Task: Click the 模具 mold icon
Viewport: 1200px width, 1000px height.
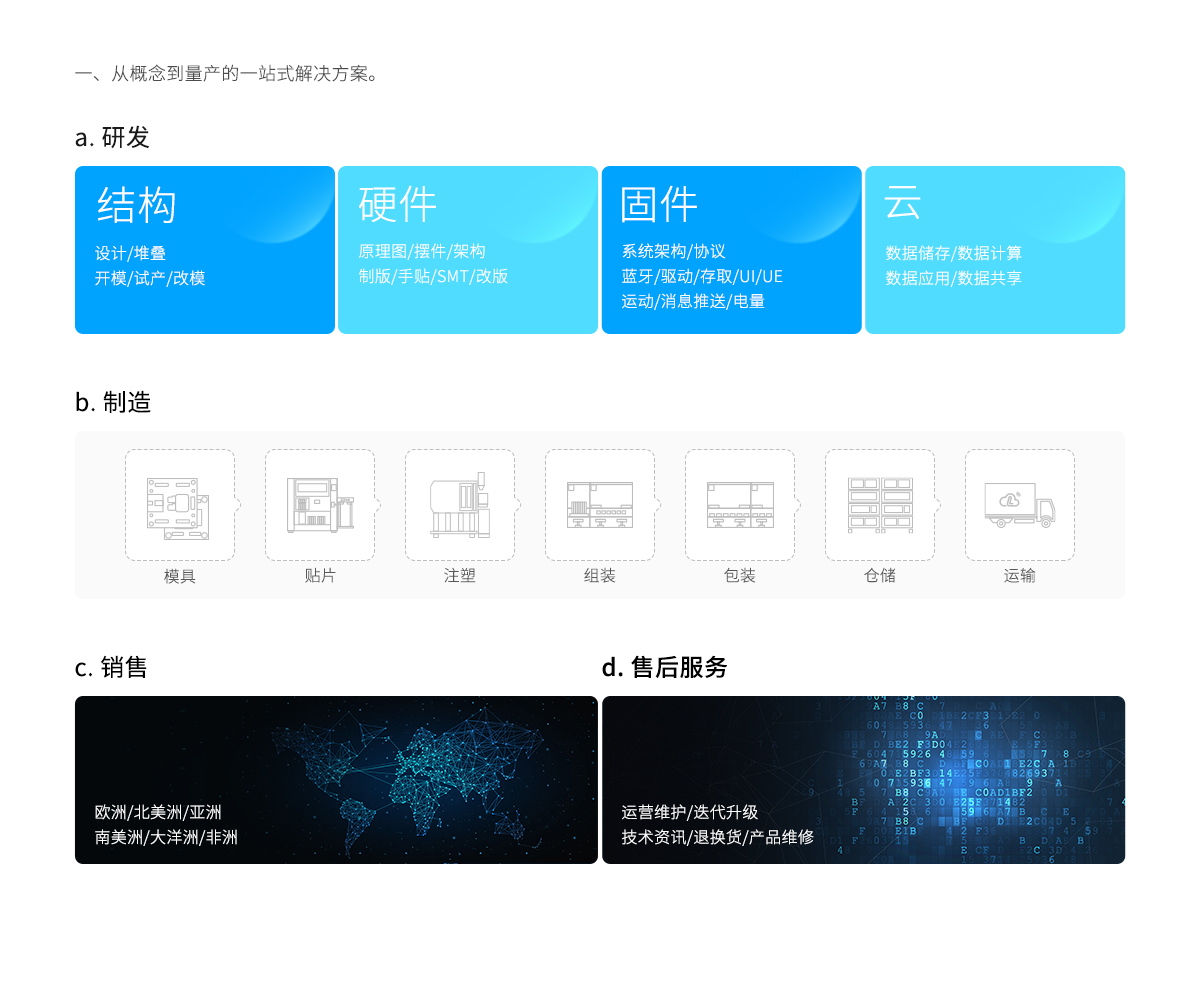Action: tap(180, 505)
